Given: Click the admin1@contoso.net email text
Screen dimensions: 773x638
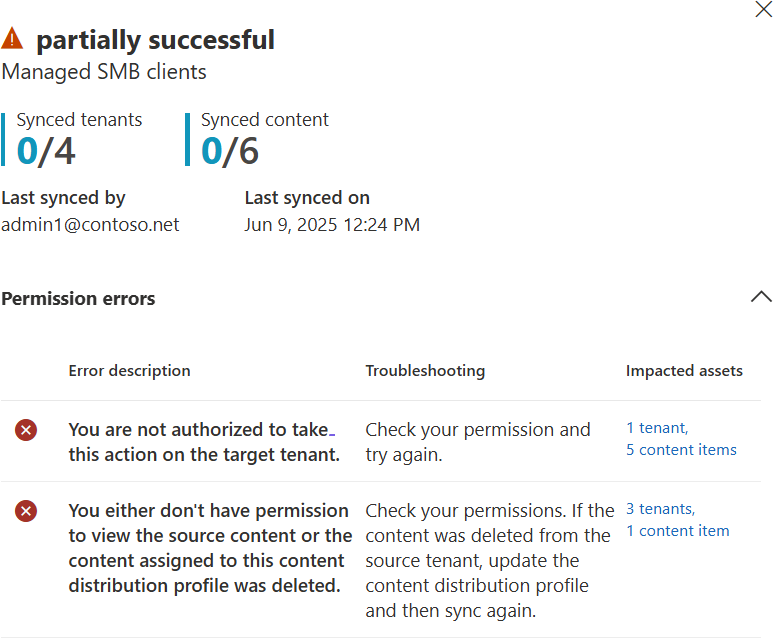Looking at the screenshot, I should [90, 225].
